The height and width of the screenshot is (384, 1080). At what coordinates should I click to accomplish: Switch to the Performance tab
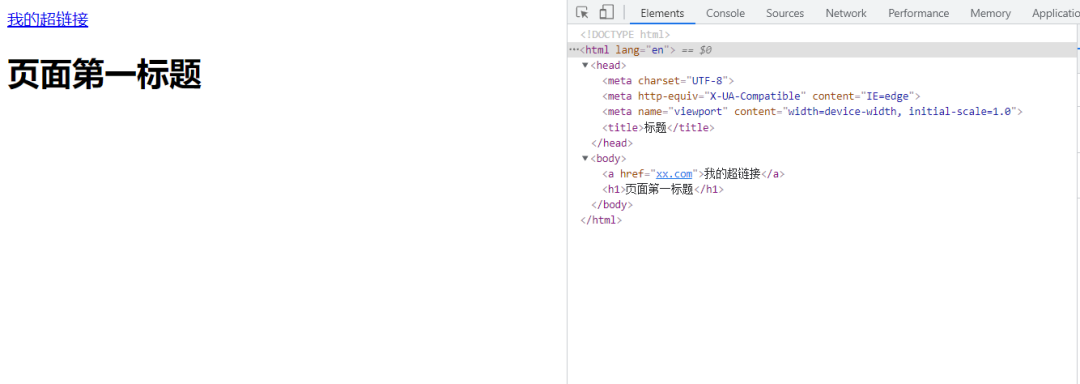tap(918, 13)
